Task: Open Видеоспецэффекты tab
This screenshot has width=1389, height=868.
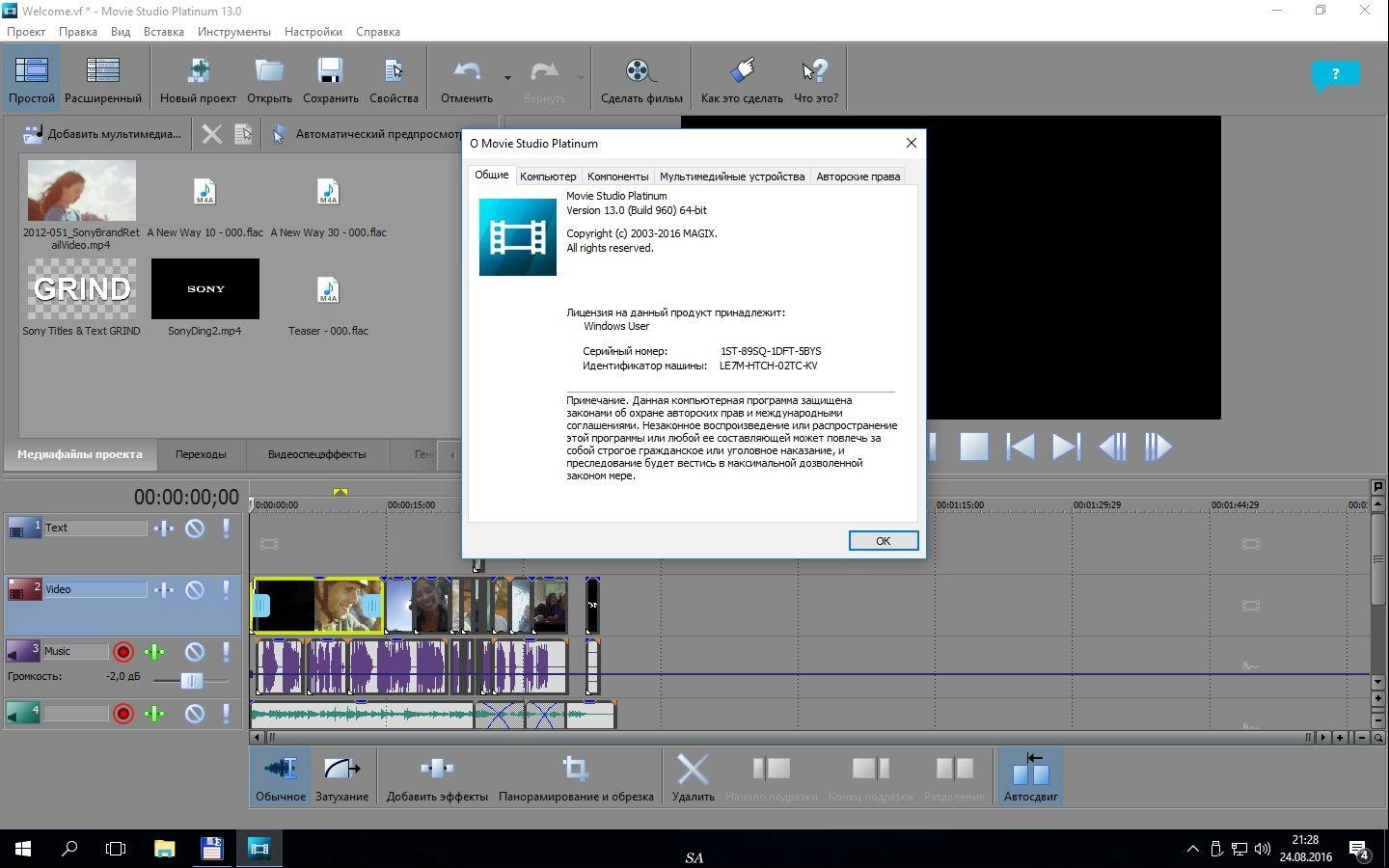Action: pos(316,454)
